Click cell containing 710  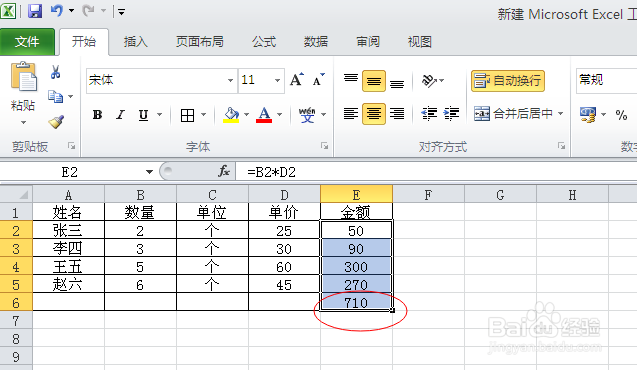coord(356,303)
